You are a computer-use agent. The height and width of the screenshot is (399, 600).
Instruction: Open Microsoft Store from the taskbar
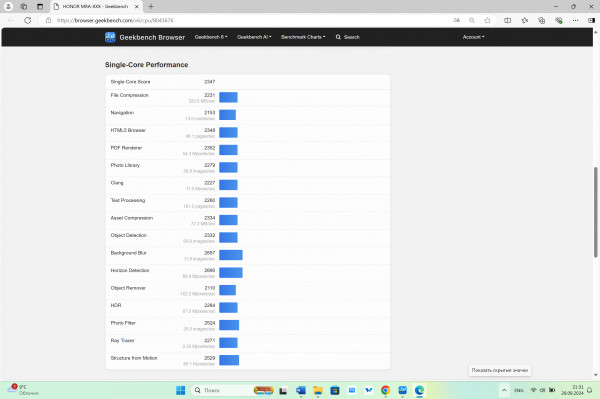(x=335, y=390)
